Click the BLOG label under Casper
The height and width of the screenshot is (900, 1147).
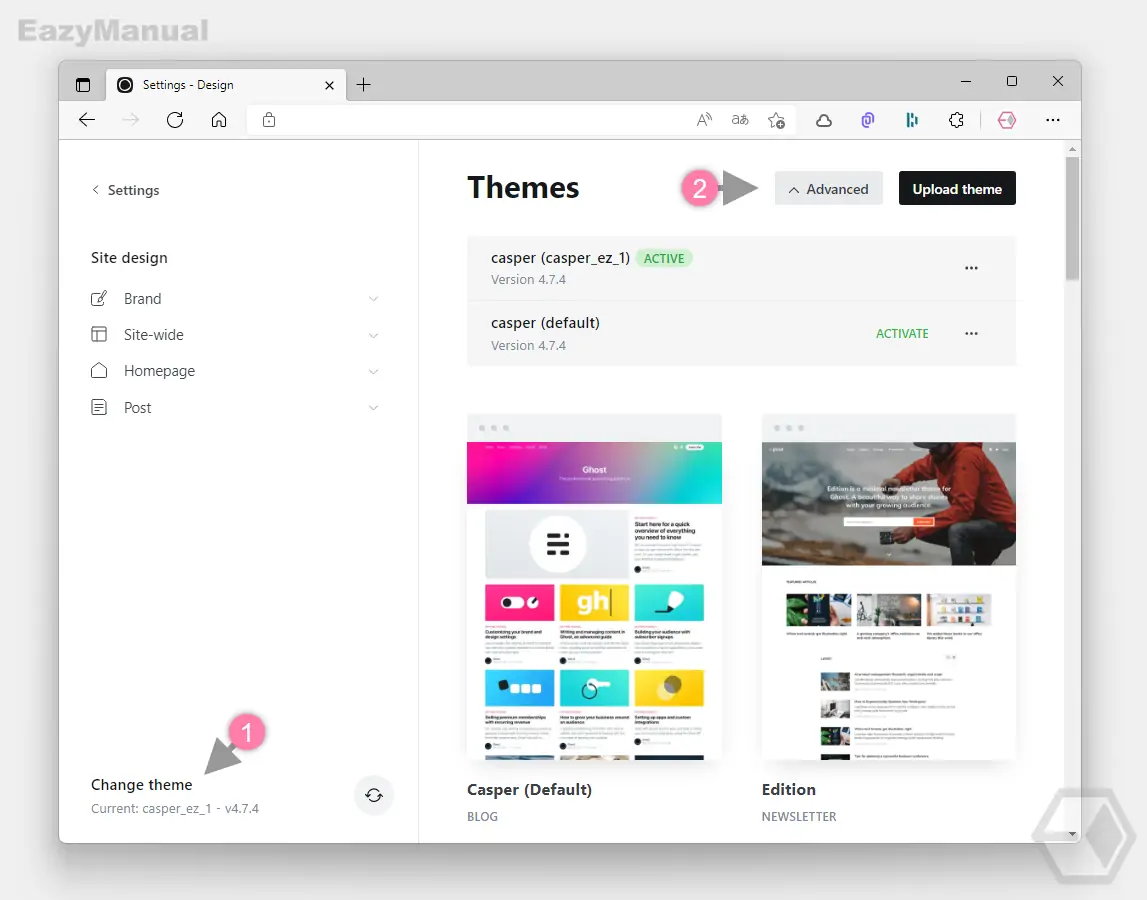coord(482,817)
